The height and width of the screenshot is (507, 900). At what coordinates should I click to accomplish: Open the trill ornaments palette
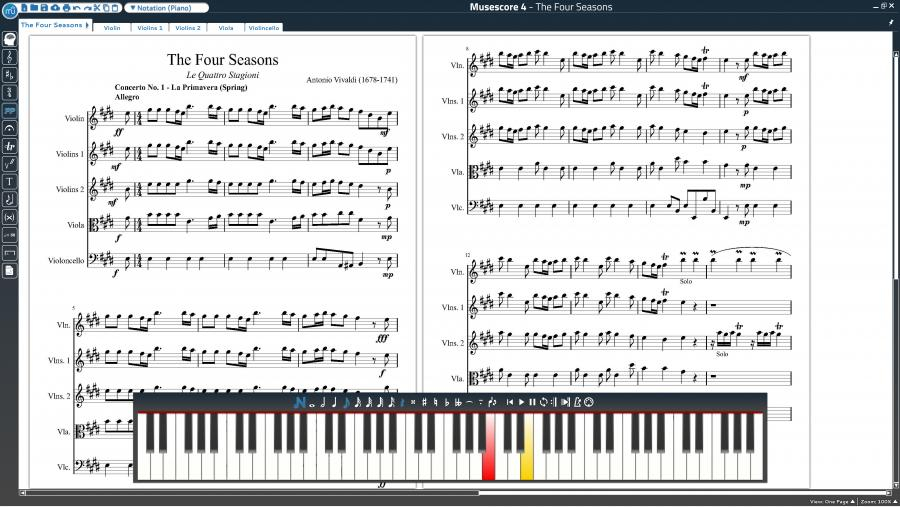point(10,146)
